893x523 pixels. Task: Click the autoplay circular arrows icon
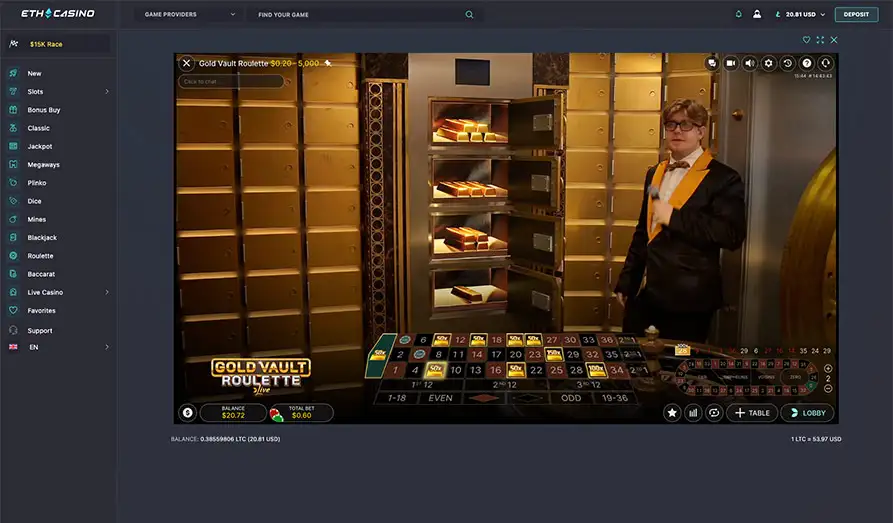coord(714,413)
